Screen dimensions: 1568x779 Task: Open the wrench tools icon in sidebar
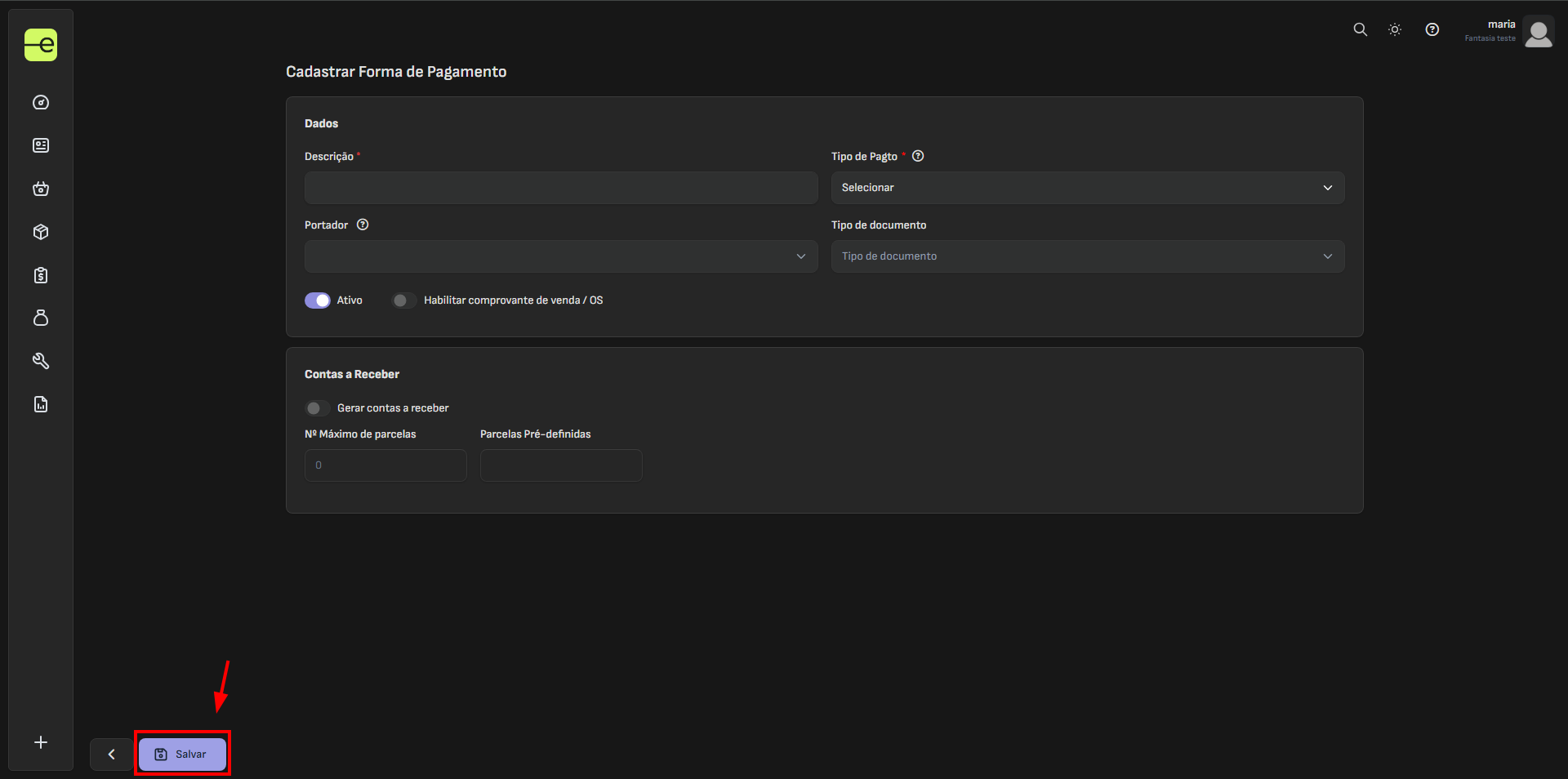(x=41, y=361)
